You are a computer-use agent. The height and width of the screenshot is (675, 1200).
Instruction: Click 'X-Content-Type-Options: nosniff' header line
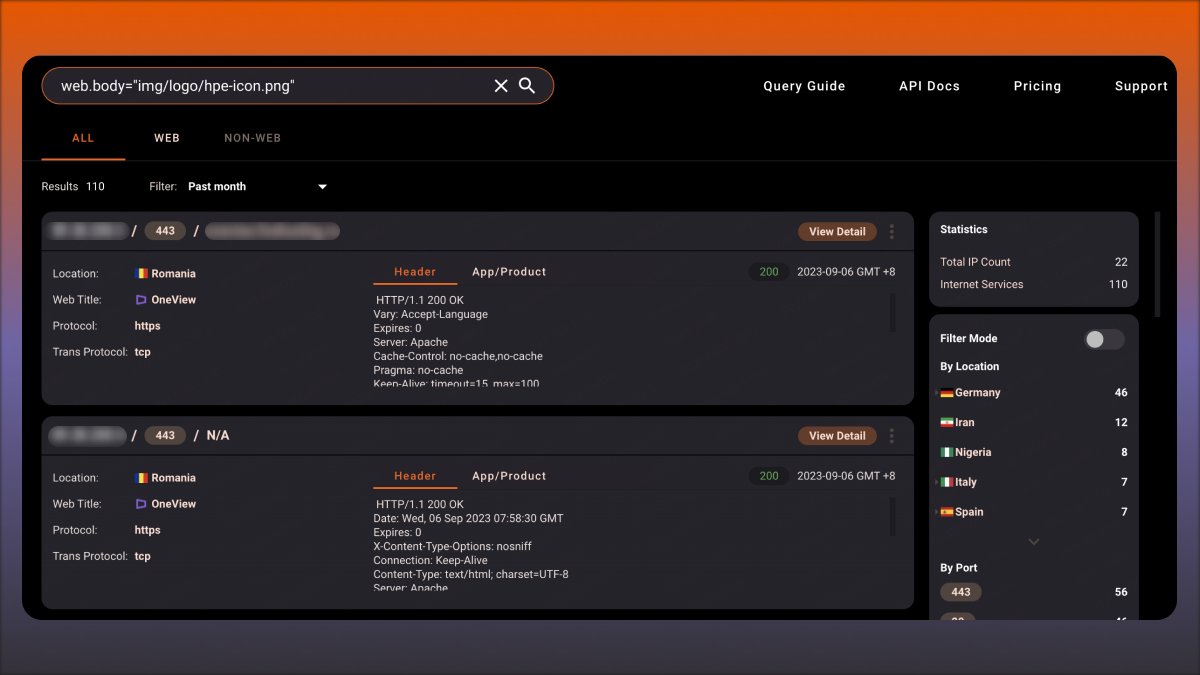(x=455, y=546)
